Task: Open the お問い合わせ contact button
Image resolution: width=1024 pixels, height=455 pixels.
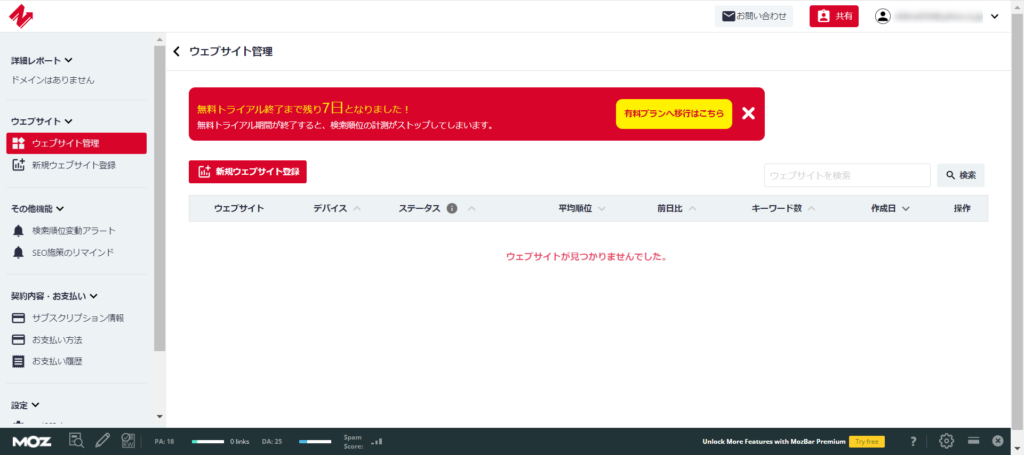Action: click(754, 16)
